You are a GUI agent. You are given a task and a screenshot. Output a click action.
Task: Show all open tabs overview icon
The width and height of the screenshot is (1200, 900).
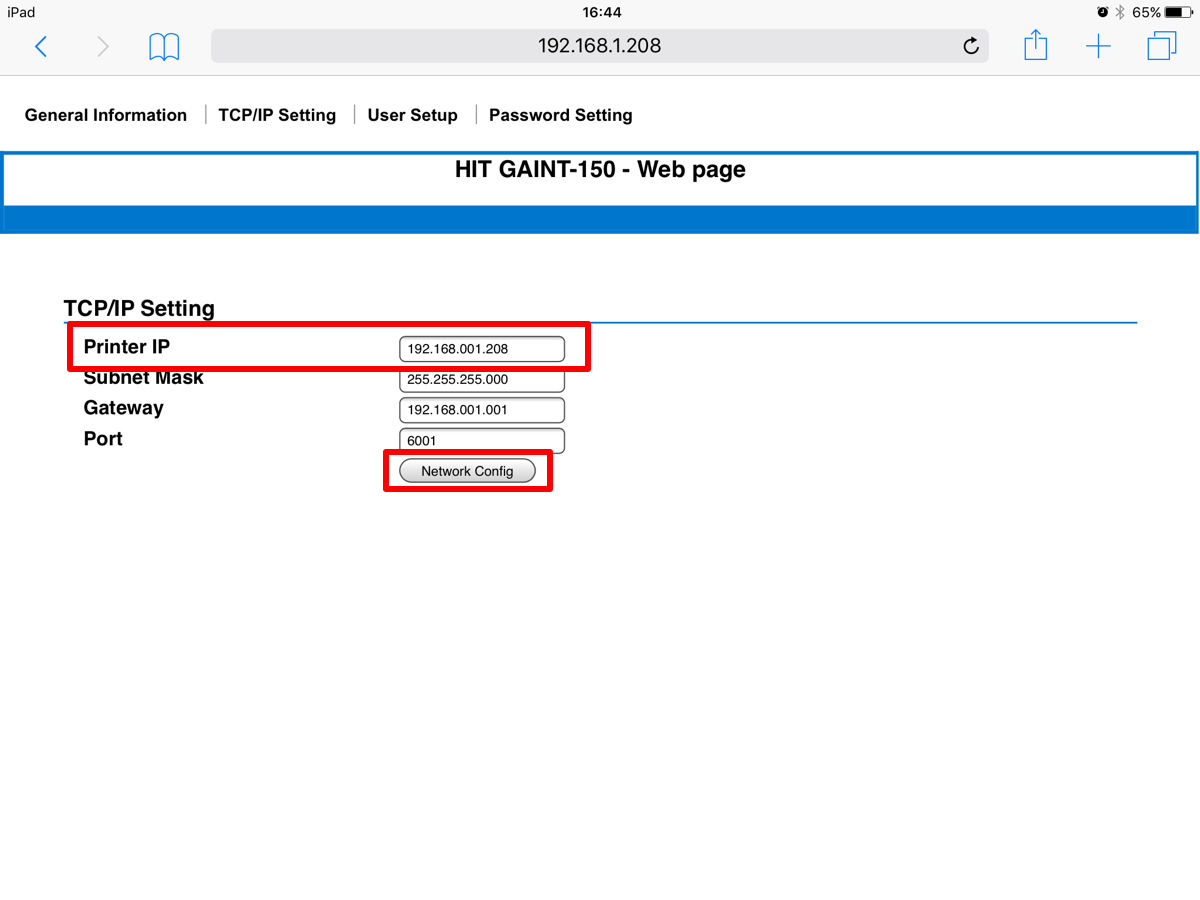coord(1161,46)
